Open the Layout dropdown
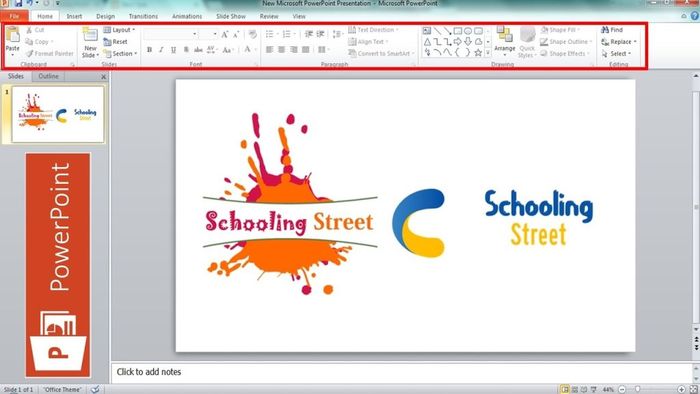The image size is (700, 394). 119,30
